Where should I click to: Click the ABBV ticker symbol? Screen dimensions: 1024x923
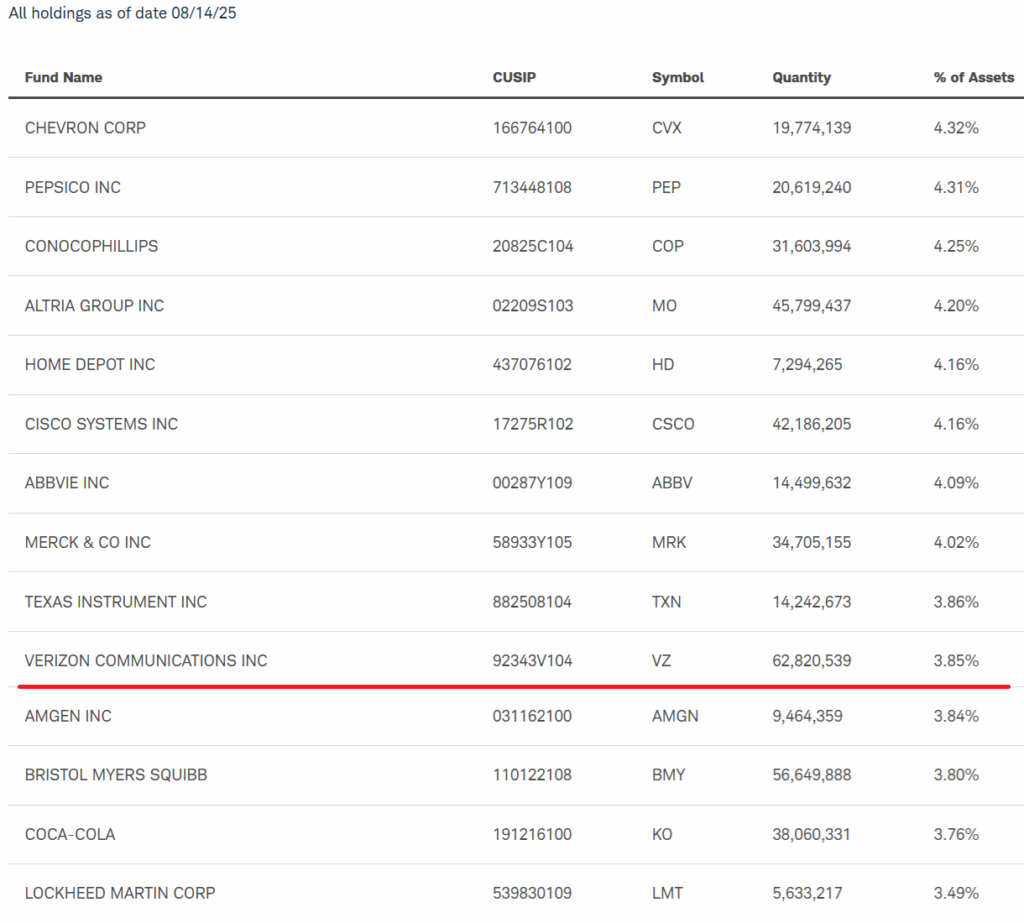671,482
